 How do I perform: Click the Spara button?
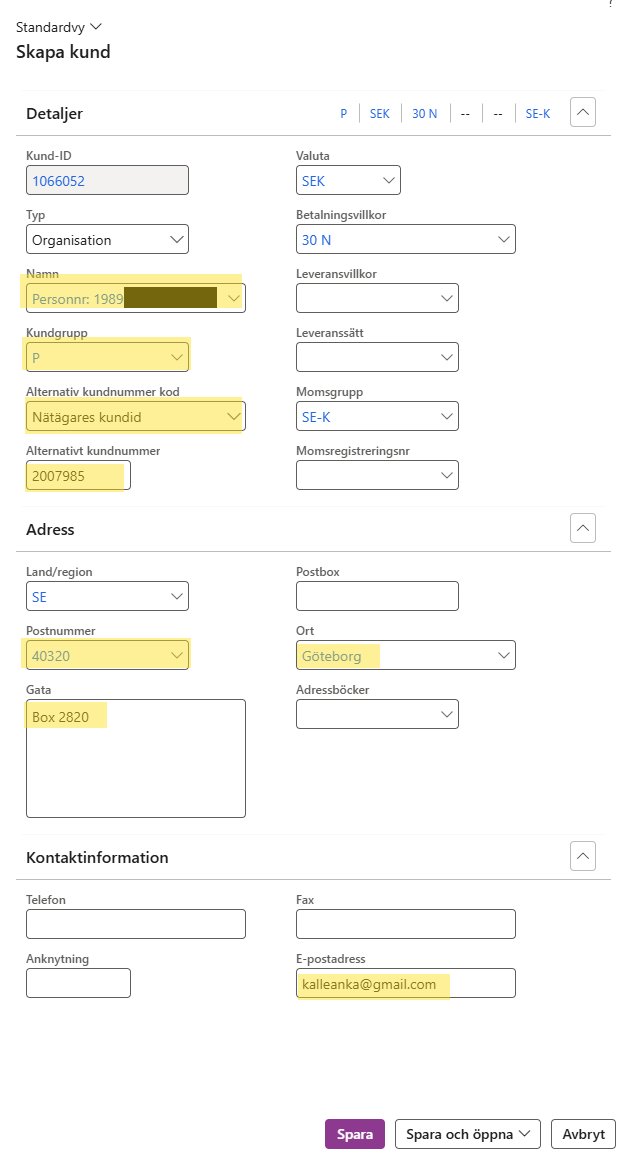click(x=354, y=1134)
